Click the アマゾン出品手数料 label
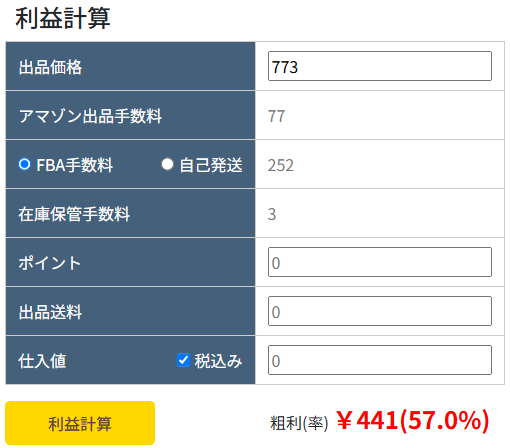510x448 pixels. pos(90,116)
